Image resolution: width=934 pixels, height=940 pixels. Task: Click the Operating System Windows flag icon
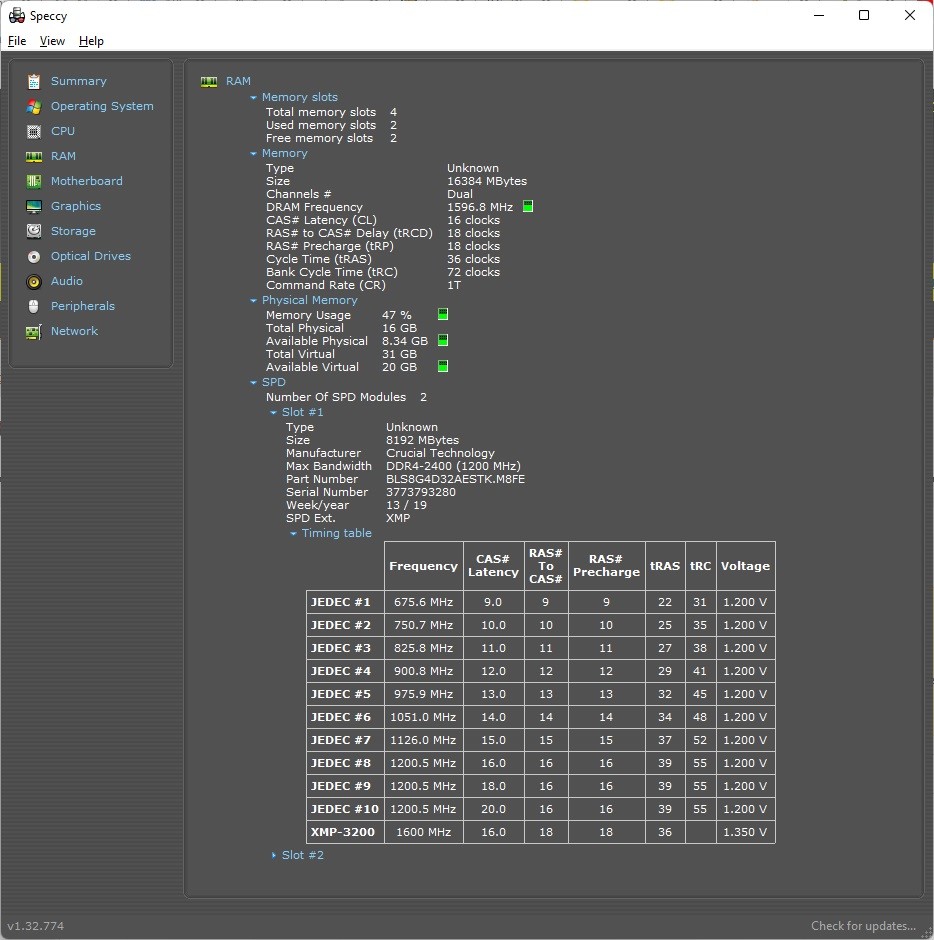coord(34,107)
